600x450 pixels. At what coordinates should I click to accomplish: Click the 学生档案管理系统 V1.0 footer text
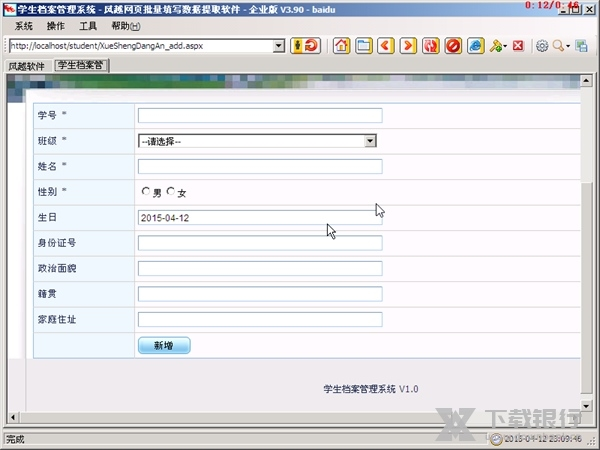click(x=371, y=389)
